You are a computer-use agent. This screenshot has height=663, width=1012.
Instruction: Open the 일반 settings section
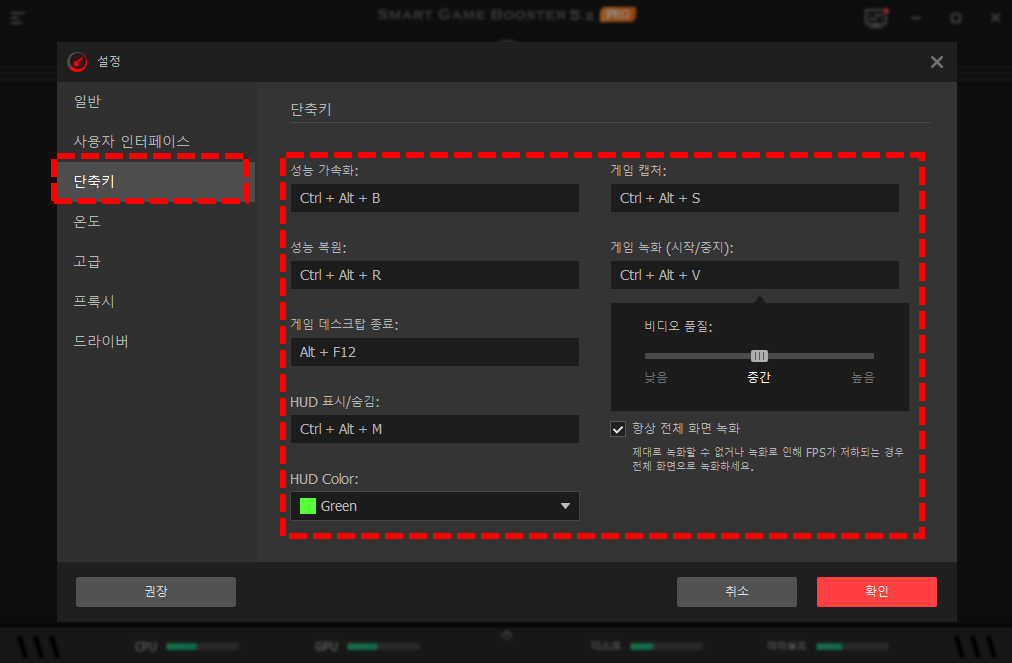[x=87, y=101]
